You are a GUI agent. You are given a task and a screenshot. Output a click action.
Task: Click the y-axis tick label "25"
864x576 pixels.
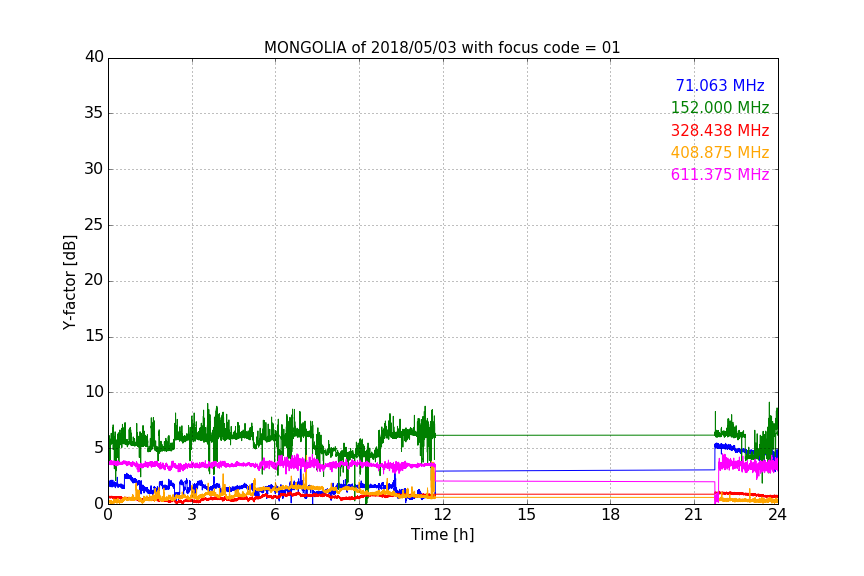click(x=94, y=224)
